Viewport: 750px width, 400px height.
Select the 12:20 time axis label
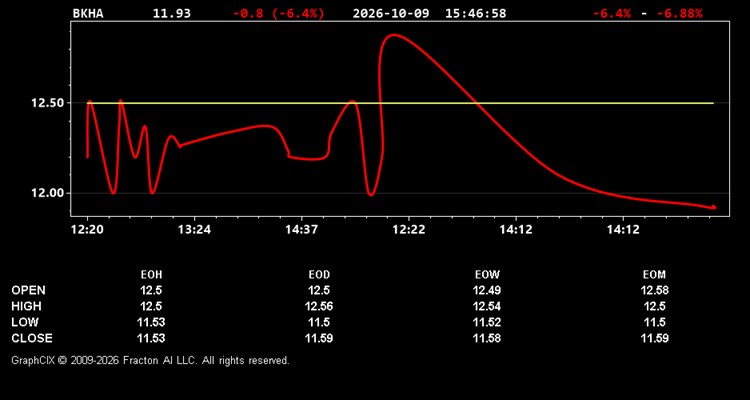[x=88, y=230]
